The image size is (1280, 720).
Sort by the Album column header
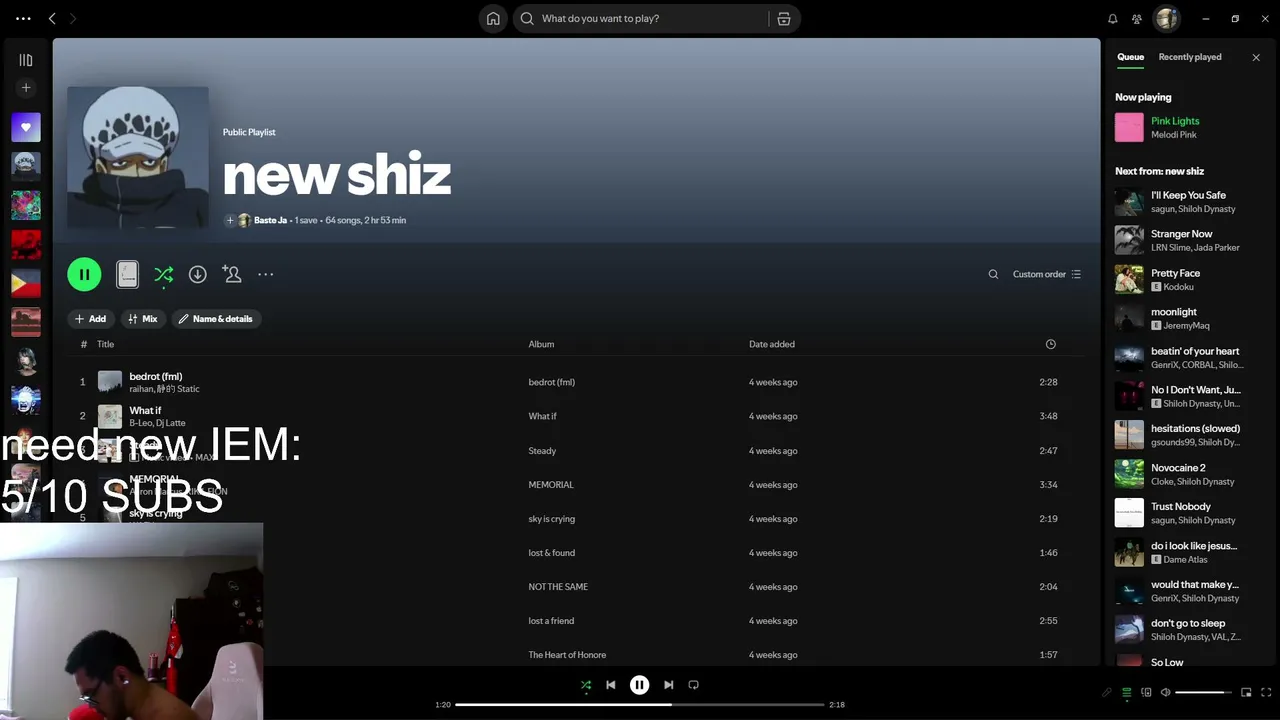541,344
